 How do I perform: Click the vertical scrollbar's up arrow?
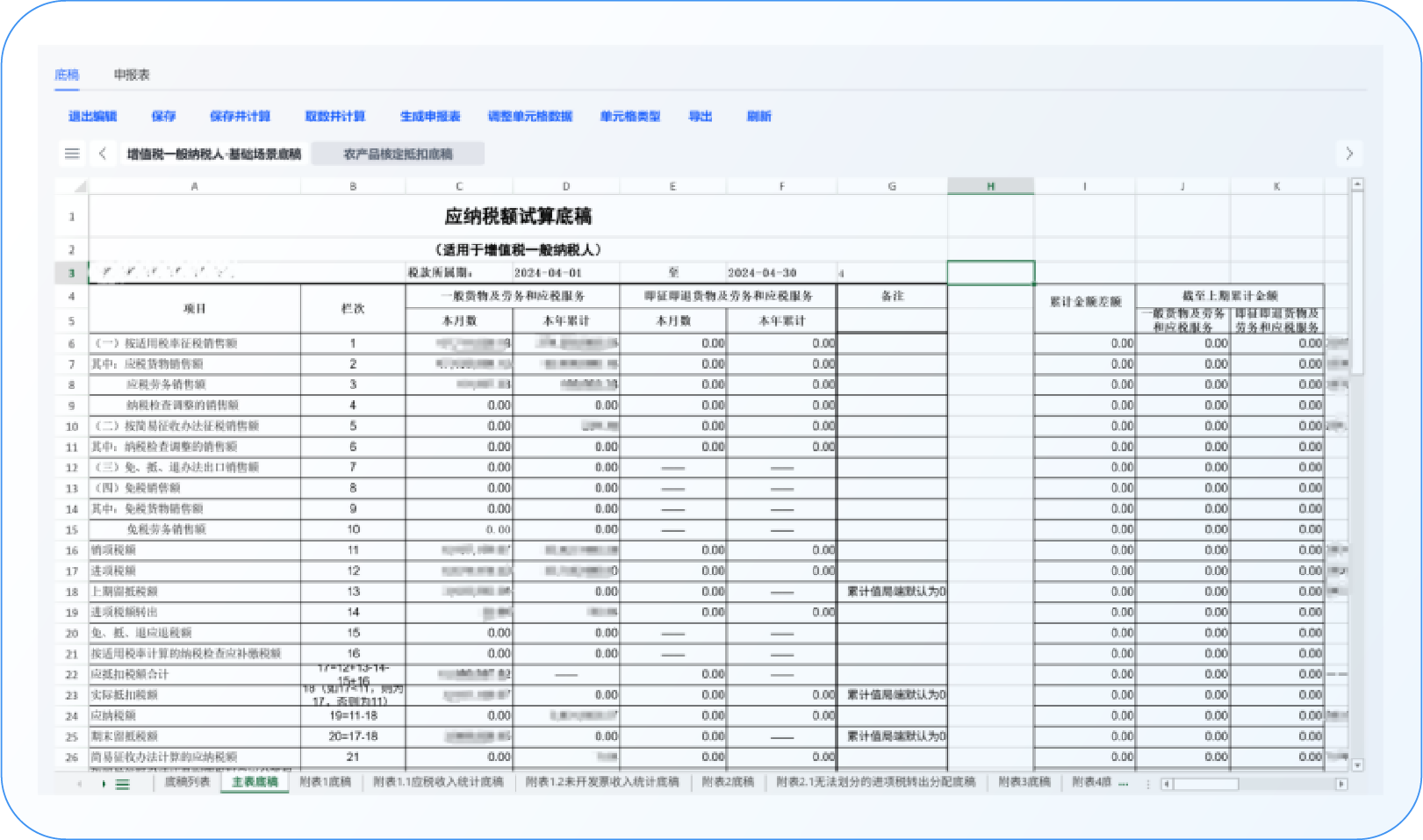pyautogui.click(x=1357, y=185)
